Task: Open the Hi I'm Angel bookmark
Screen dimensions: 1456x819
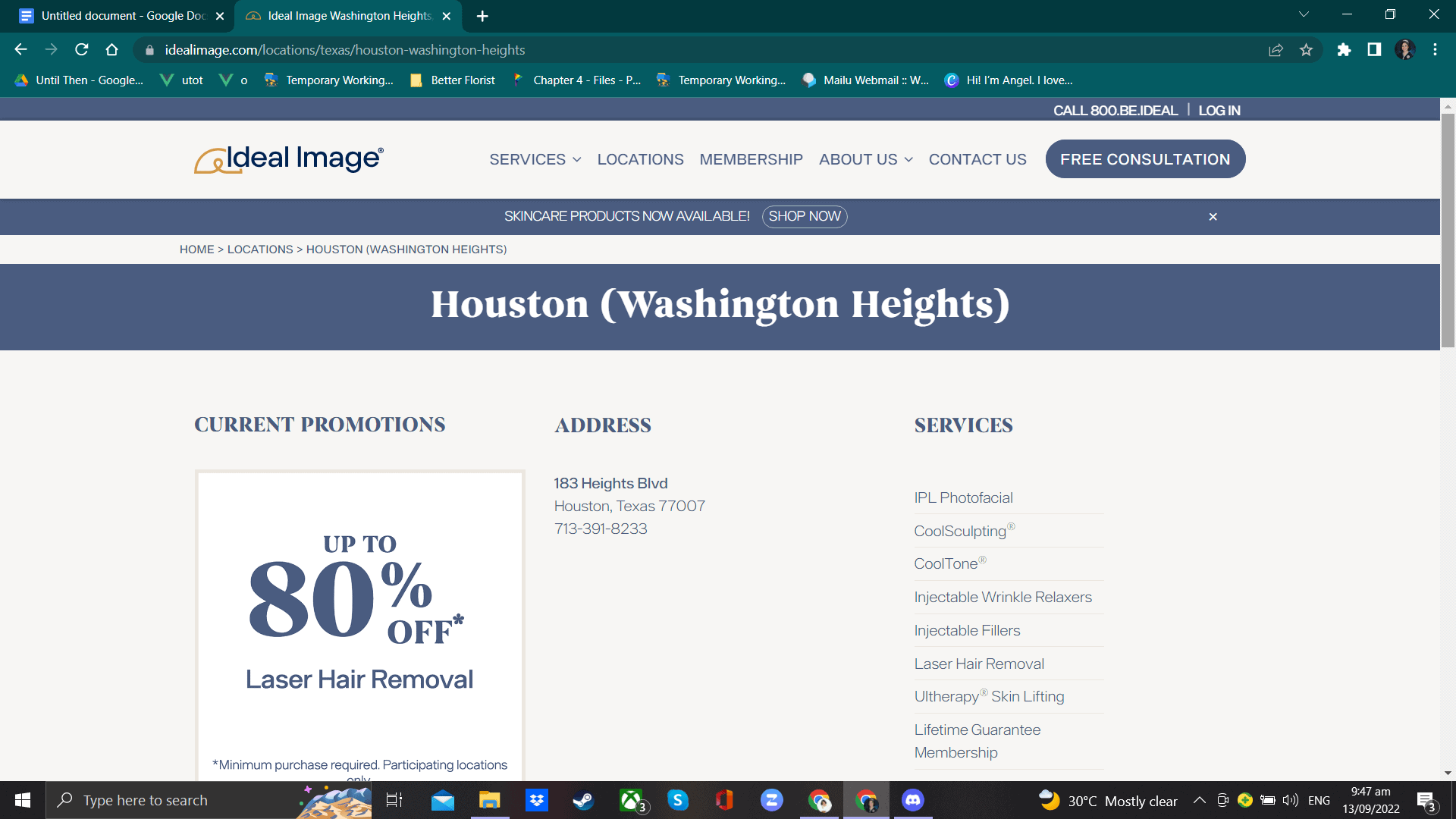Action: click(1009, 80)
